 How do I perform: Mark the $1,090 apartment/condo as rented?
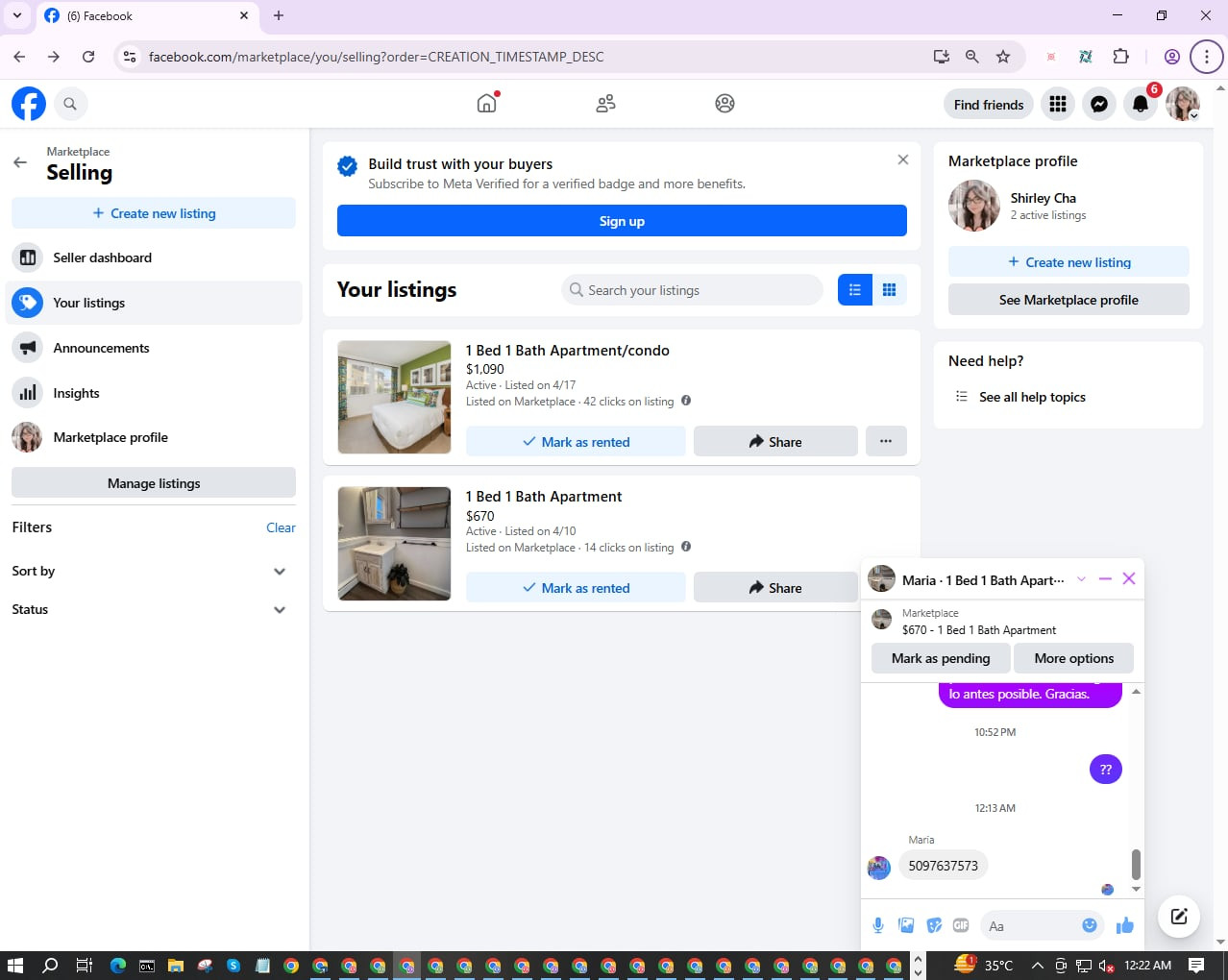tap(576, 442)
